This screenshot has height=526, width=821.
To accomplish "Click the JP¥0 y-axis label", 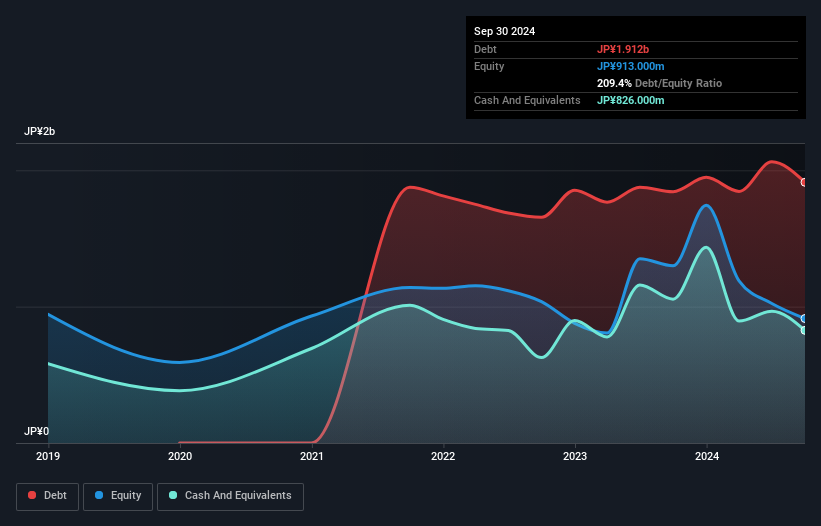I will pos(36,431).
